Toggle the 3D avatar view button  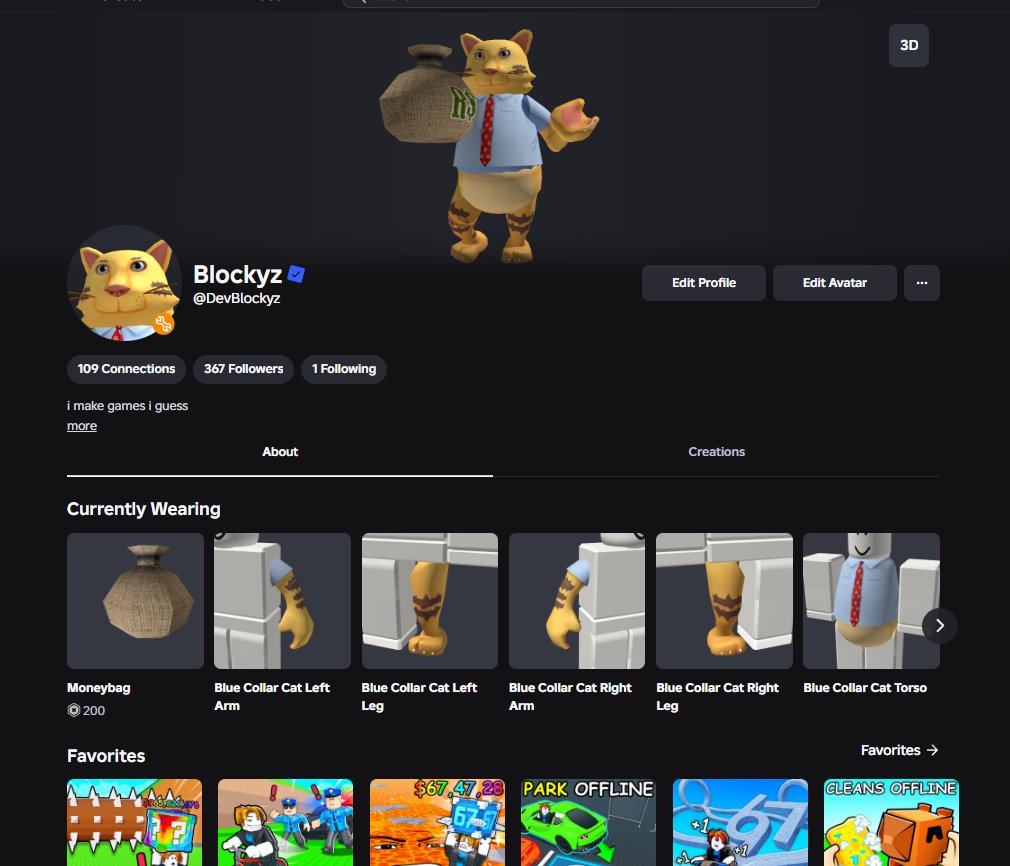click(908, 45)
